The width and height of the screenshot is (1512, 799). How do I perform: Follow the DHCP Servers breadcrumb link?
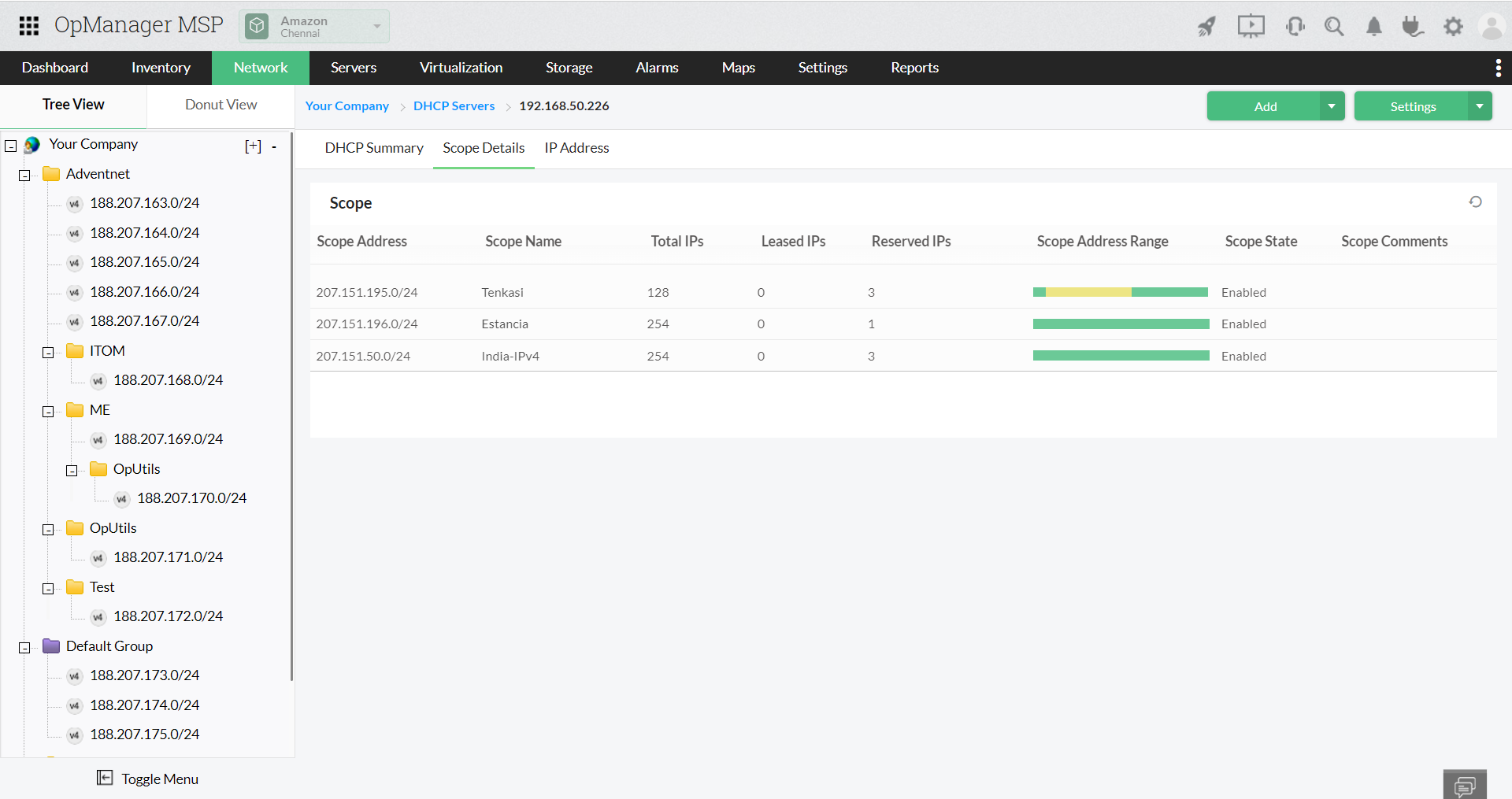[454, 105]
